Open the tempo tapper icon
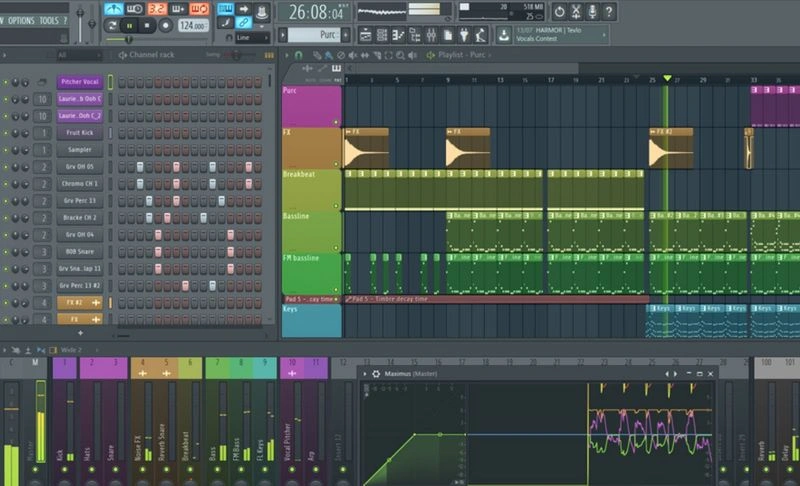Image resolution: width=800 pixels, height=486 pixels. click(x=480, y=35)
